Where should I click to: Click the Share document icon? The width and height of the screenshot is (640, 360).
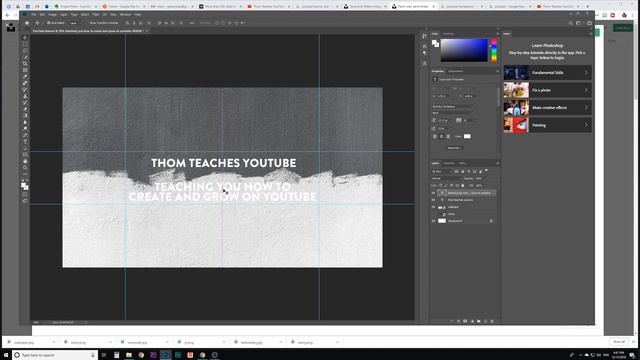pyautogui.click(x=589, y=23)
